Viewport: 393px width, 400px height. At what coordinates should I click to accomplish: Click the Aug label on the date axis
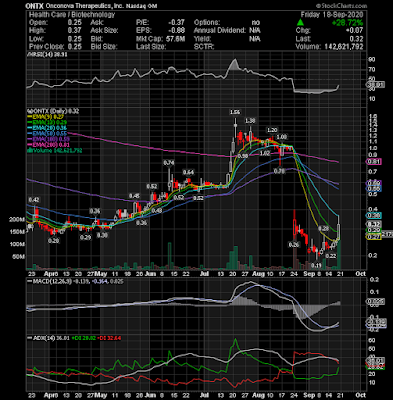click(258, 274)
